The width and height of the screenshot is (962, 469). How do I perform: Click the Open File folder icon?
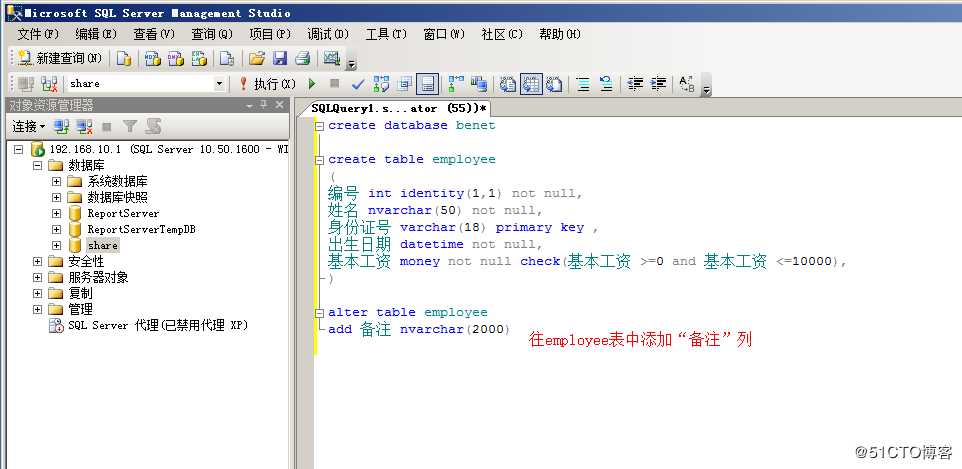pyautogui.click(x=257, y=58)
